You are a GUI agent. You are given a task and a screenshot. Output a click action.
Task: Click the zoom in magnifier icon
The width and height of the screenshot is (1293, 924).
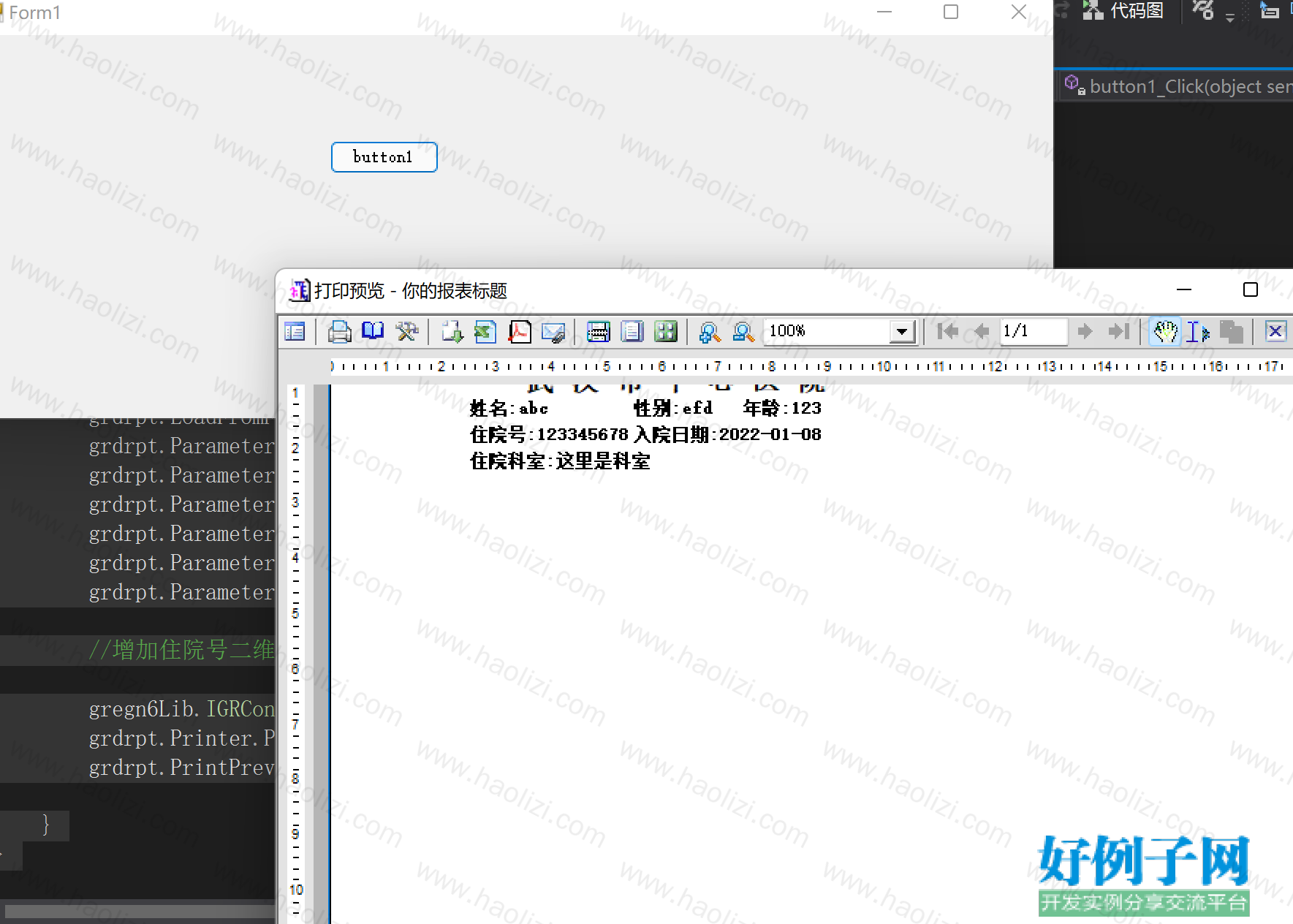click(x=710, y=332)
